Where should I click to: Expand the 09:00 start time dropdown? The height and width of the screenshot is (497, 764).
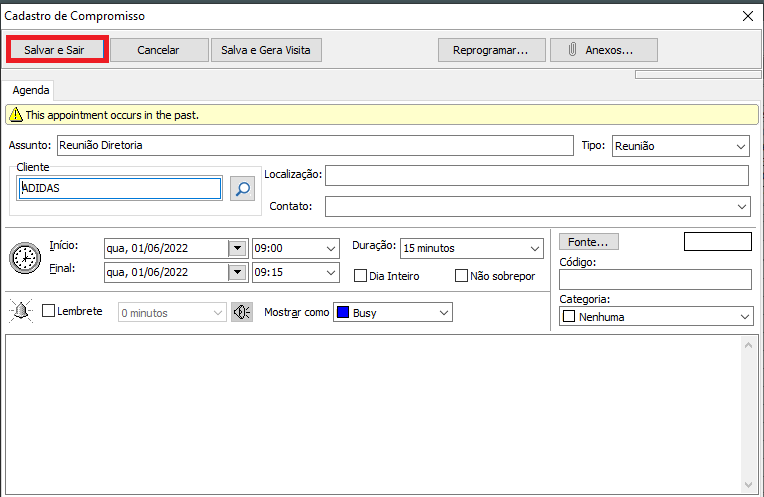coord(331,248)
